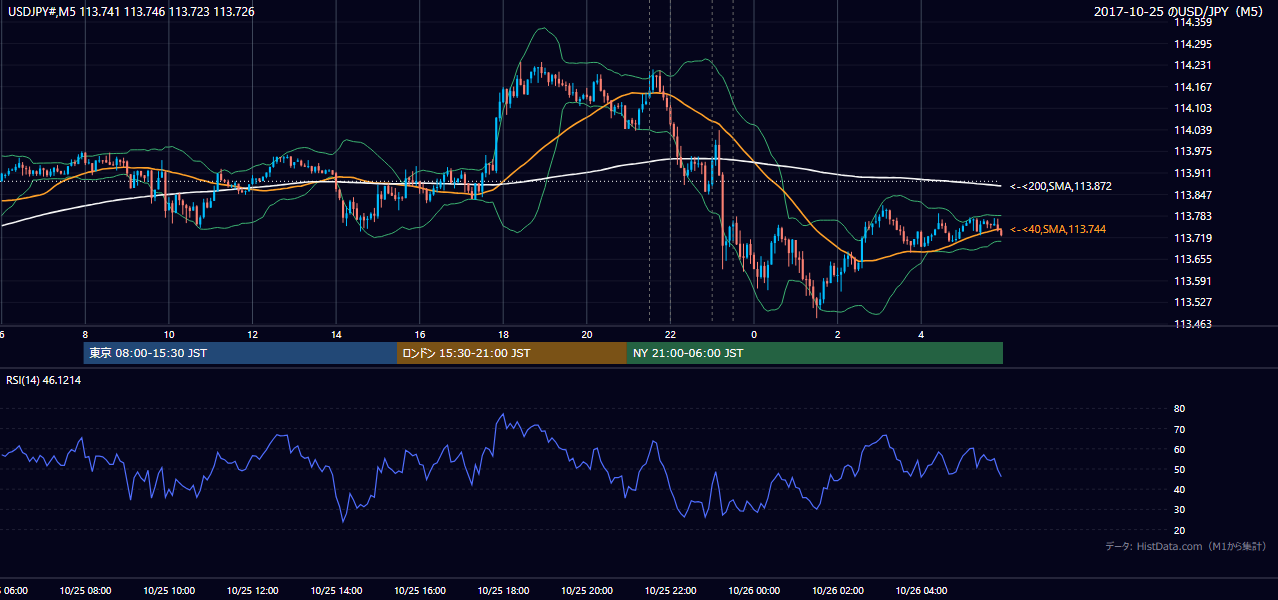Click price axis label 114.103
This screenshot has height=600, width=1278.
coord(1194,108)
